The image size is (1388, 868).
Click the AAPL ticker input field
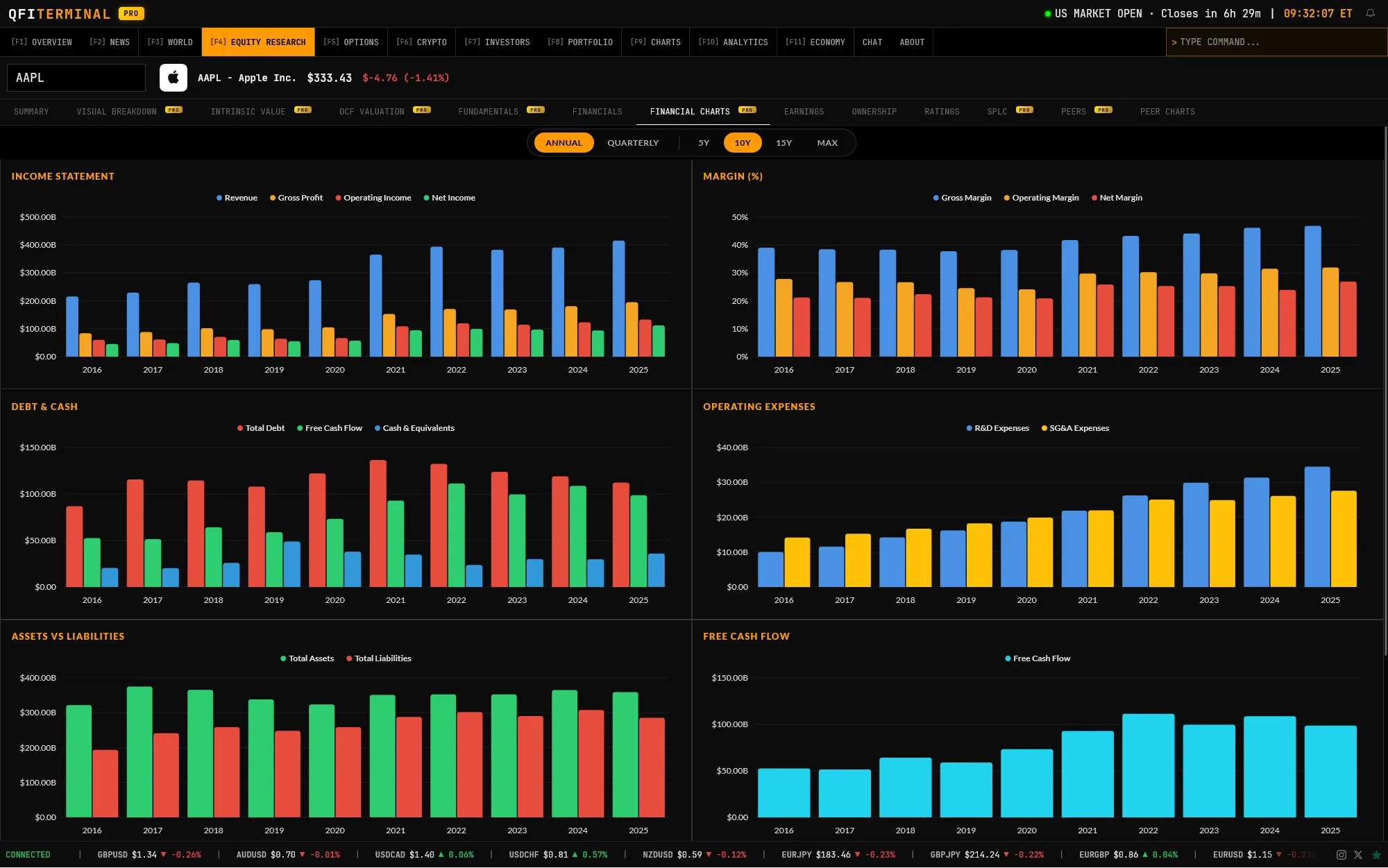point(76,78)
